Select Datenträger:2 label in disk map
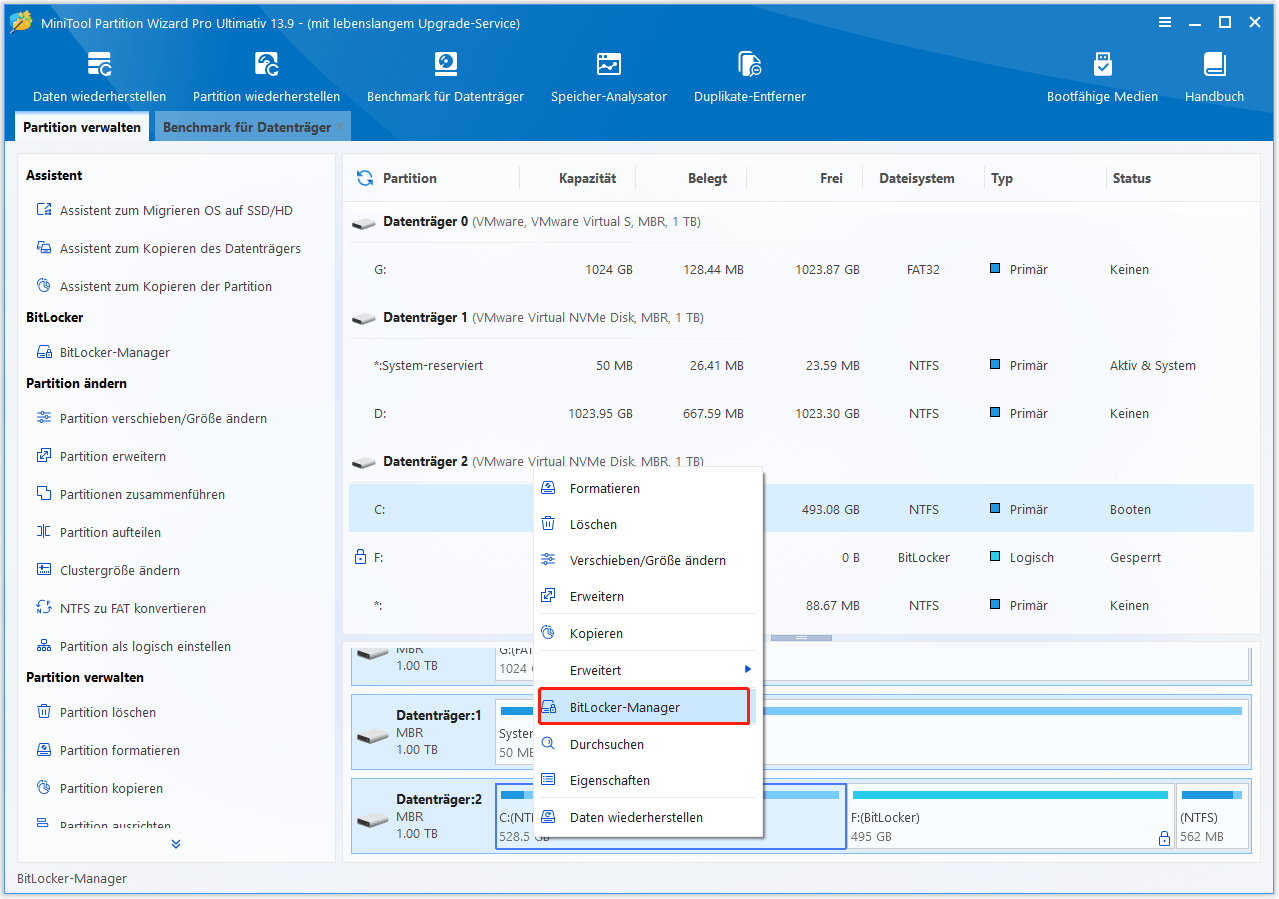The width and height of the screenshot is (1279, 899). tap(439, 800)
